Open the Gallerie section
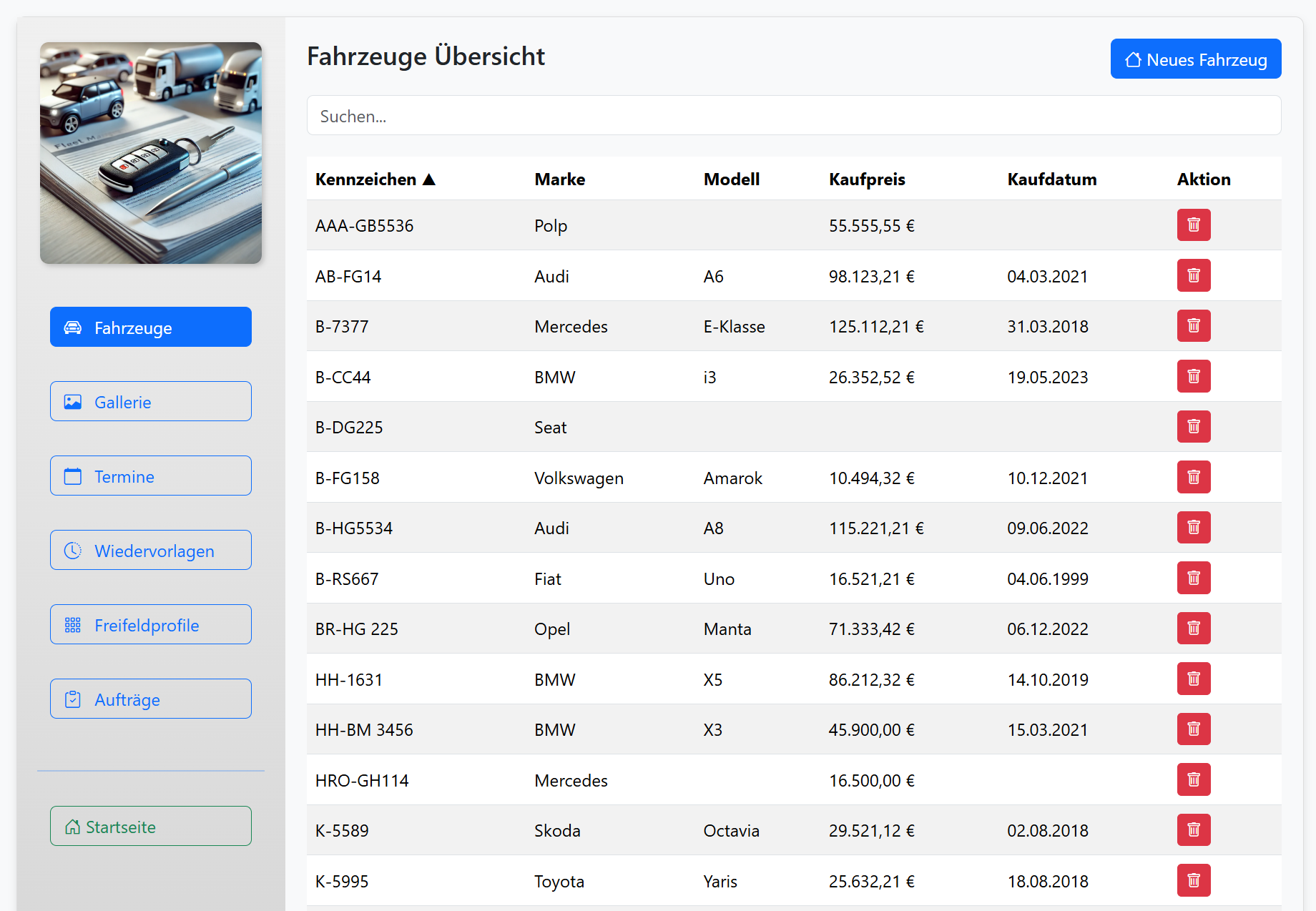Image resolution: width=1316 pixels, height=911 pixels. [x=150, y=402]
